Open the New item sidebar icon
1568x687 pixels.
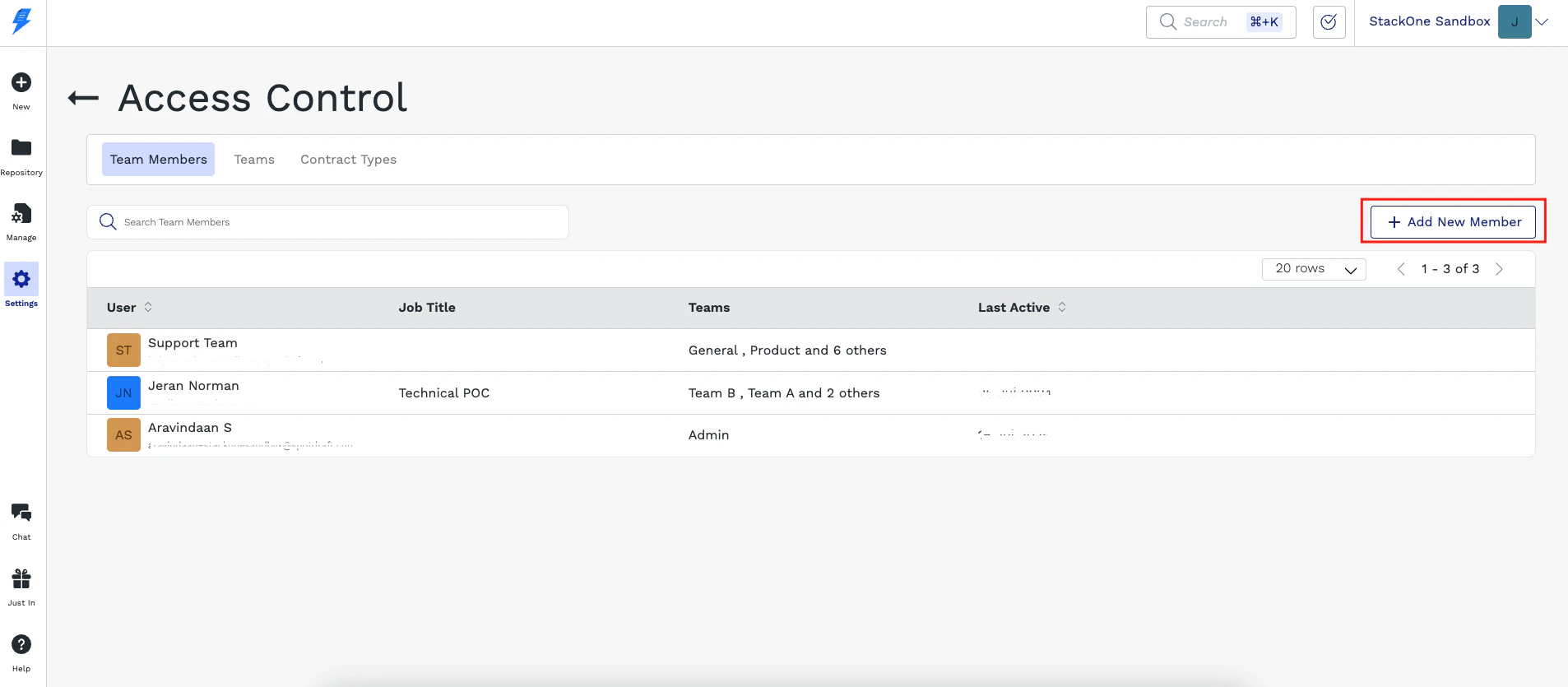point(21,82)
